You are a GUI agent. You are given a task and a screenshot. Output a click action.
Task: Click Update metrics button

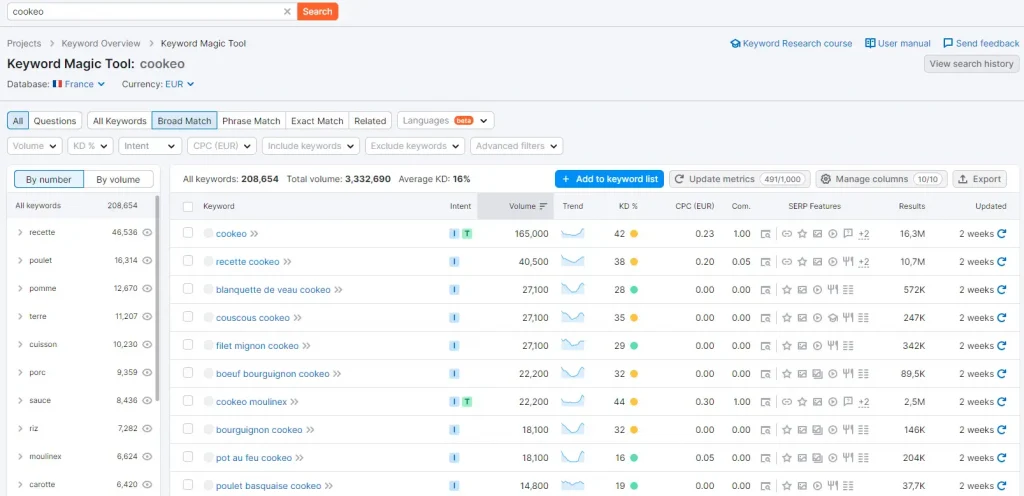coord(740,179)
